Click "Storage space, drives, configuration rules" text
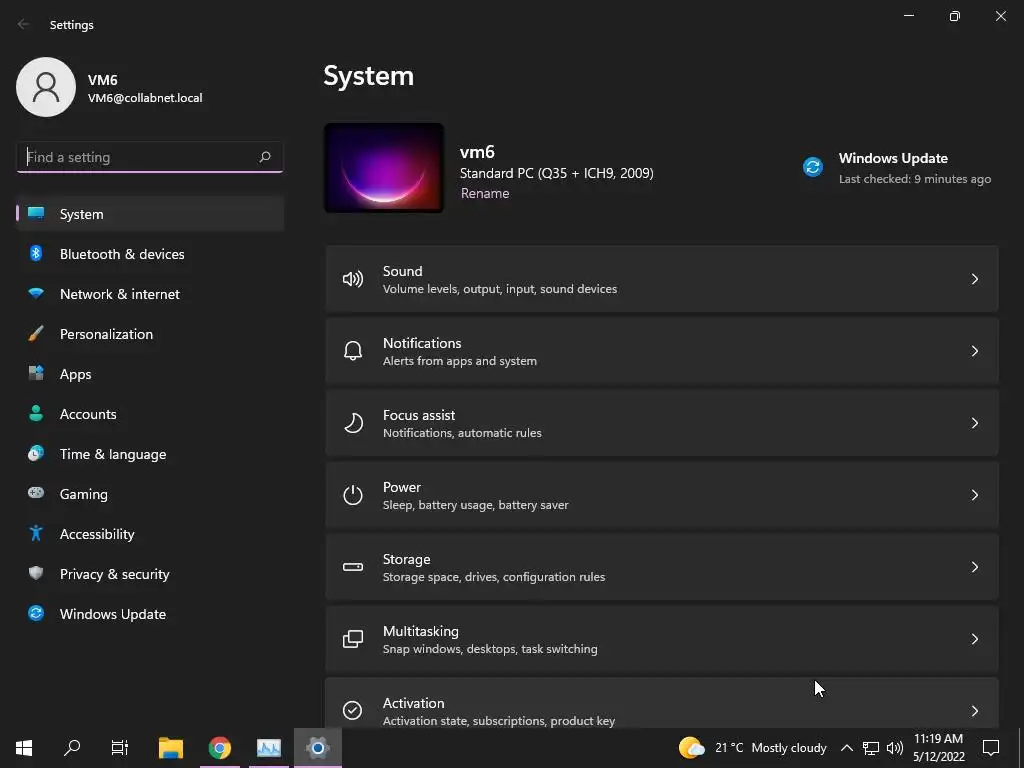 (x=494, y=577)
